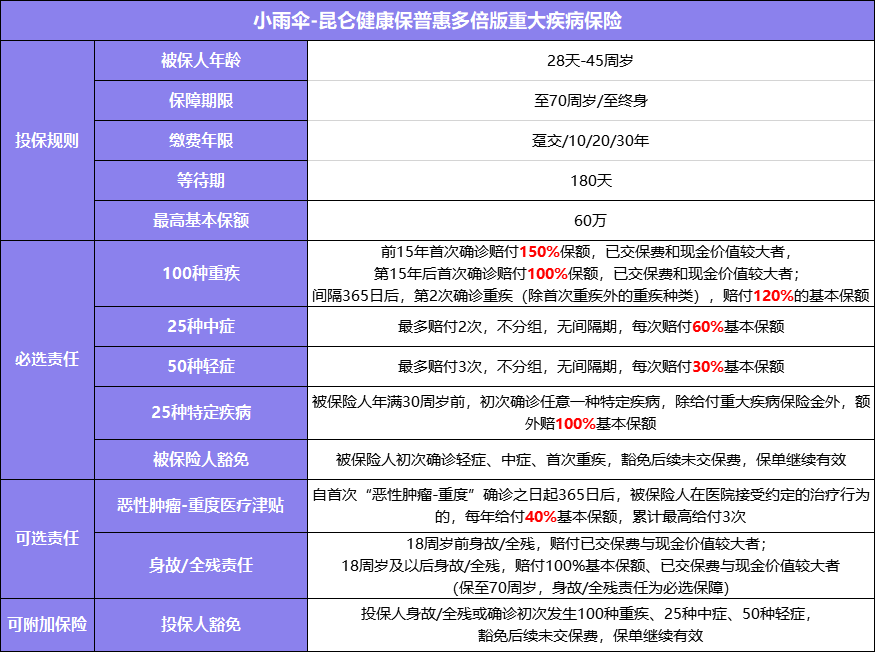Click the 被保人年龄 label cell
The width and height of the screenshot is (875, 653).
tap(201, 60)
